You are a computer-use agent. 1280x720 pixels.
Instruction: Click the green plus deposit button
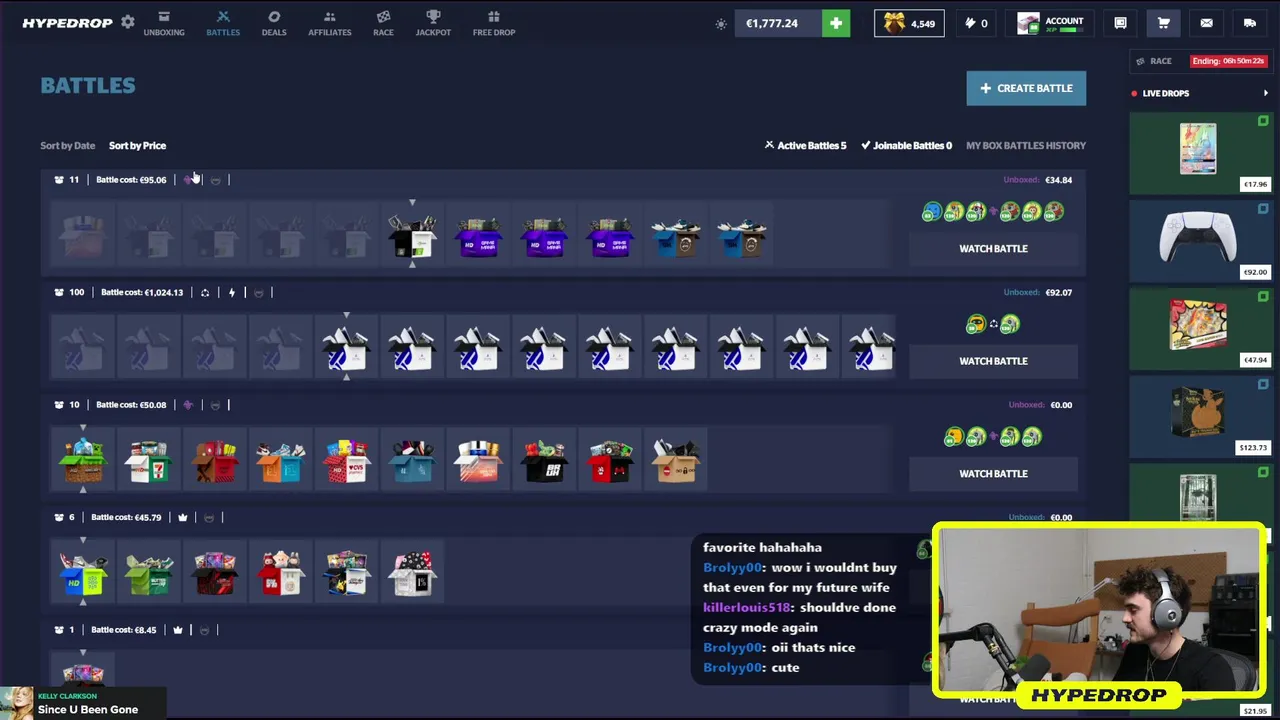pyautogui.click(x=836, y=23)
